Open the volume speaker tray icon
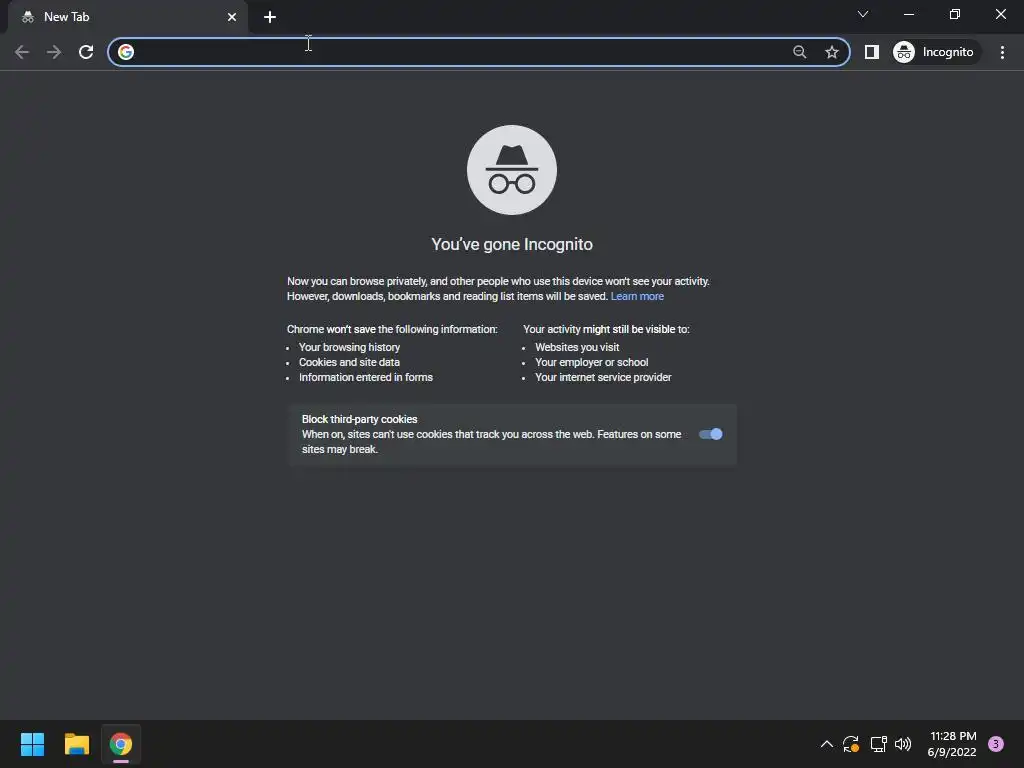The image size is (1024, 768). pos(903,744)
